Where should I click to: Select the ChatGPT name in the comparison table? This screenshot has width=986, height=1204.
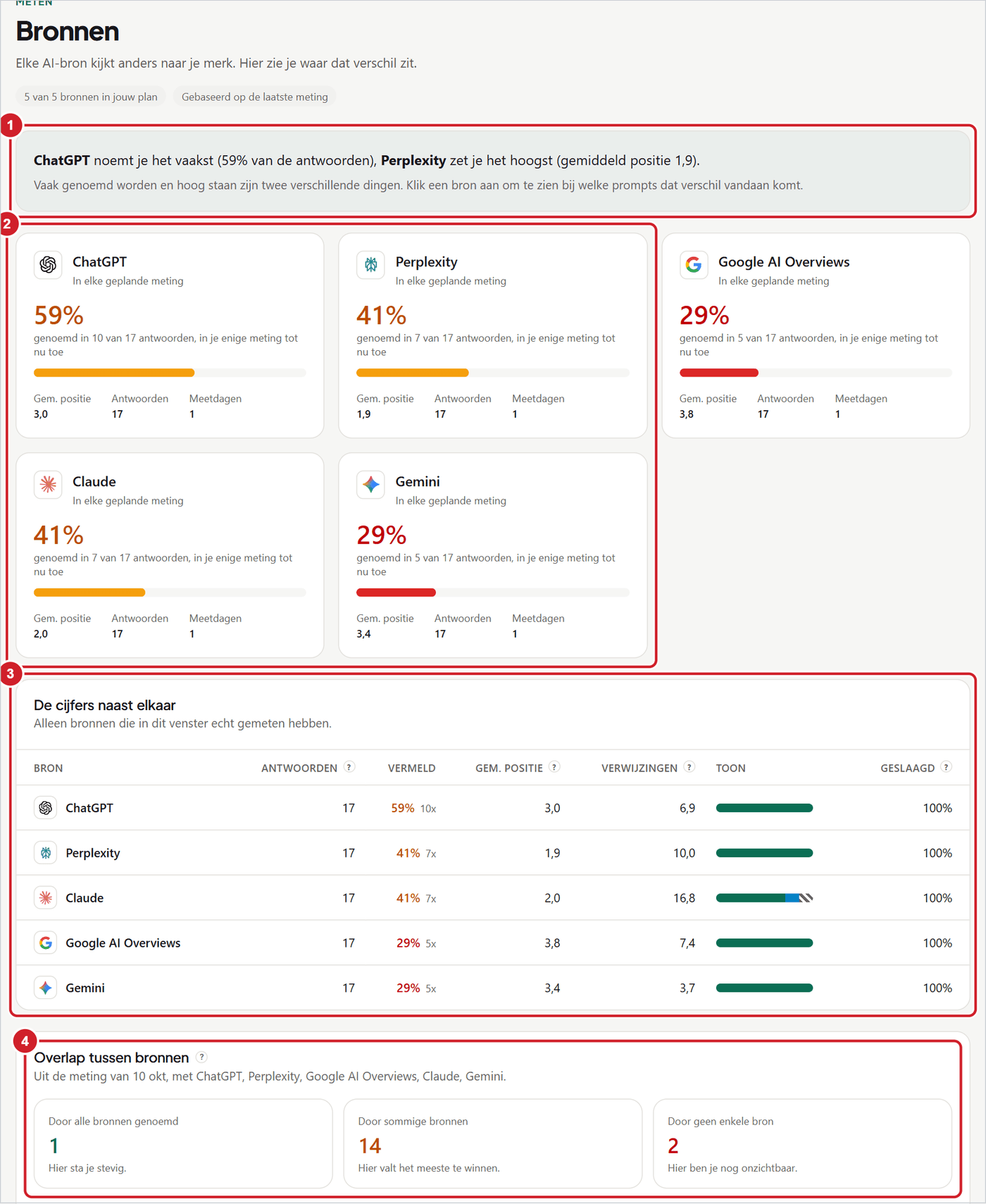coord(89,808)
